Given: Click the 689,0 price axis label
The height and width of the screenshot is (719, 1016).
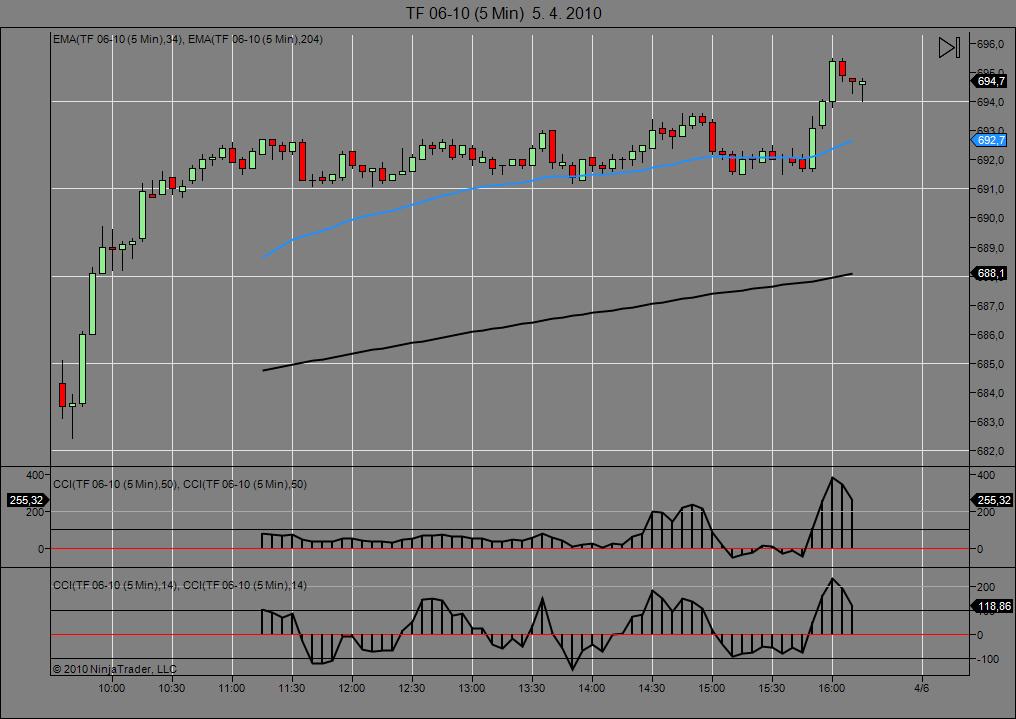Looking at the screenshot, I should 990,247.
